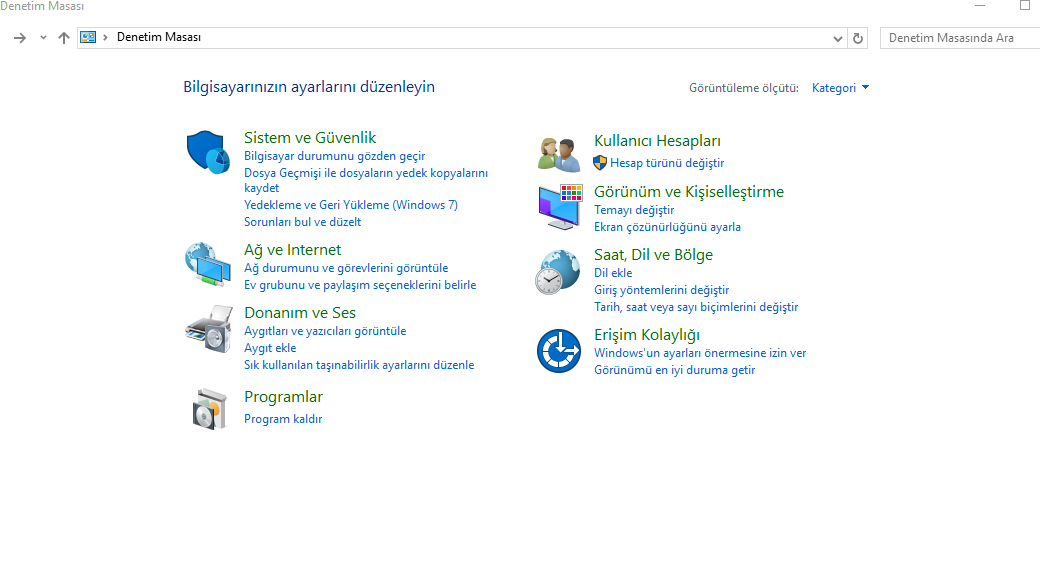Click the Program kaldır link
Screen dimensions: 1040x576
coord(283,419)
